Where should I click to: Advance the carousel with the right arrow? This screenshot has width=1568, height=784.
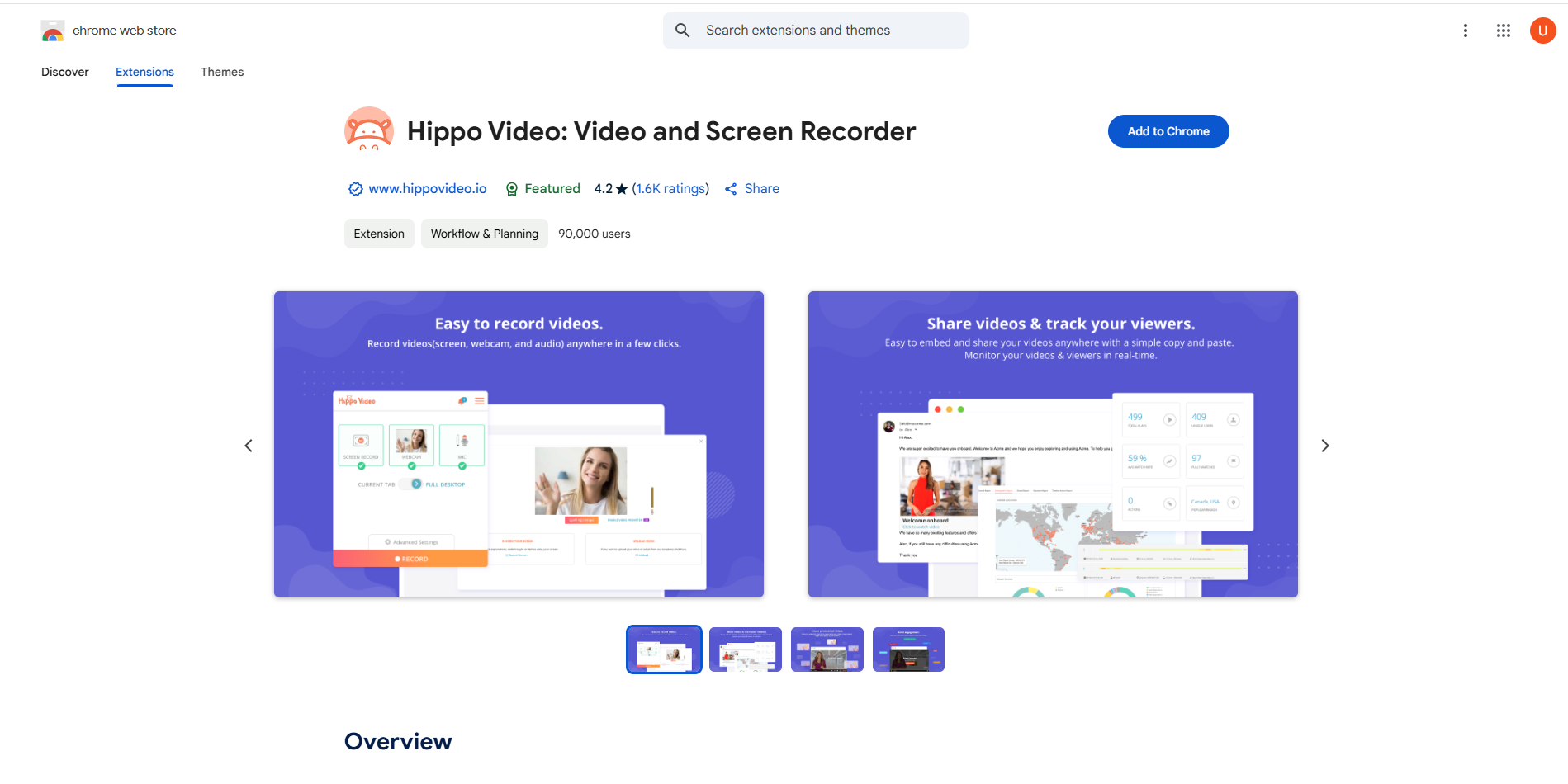tap(1324, 445)
